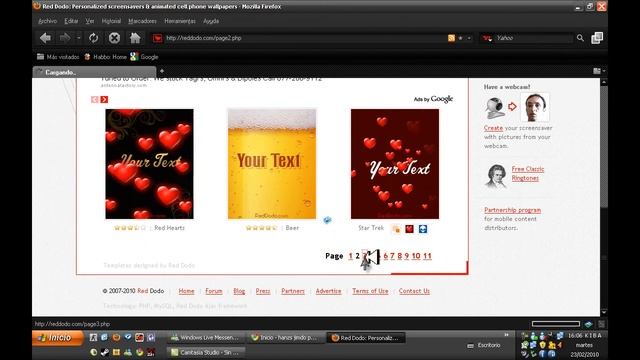Click the search magnifier icon

tap(580, 38)
